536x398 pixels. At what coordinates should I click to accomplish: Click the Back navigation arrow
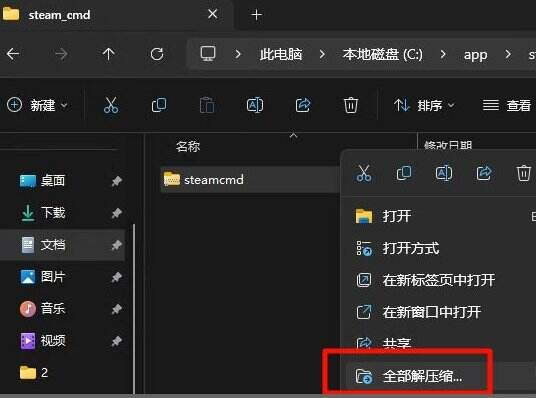click(13, 54)
